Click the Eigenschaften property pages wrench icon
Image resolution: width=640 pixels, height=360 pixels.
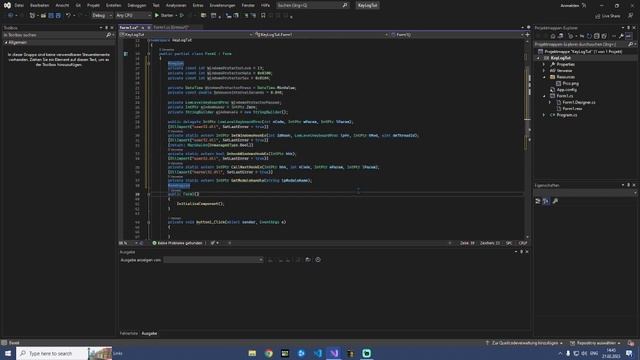click(555, 201)
